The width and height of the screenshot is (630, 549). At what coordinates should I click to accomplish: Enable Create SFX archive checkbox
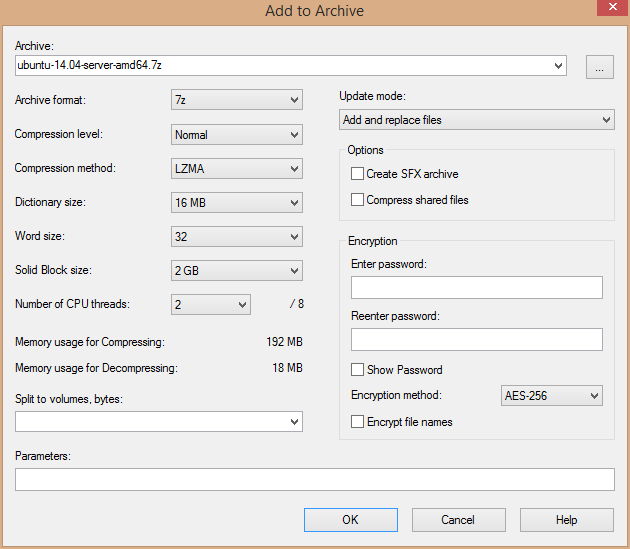pyautogui.click(x=357, y=174)
